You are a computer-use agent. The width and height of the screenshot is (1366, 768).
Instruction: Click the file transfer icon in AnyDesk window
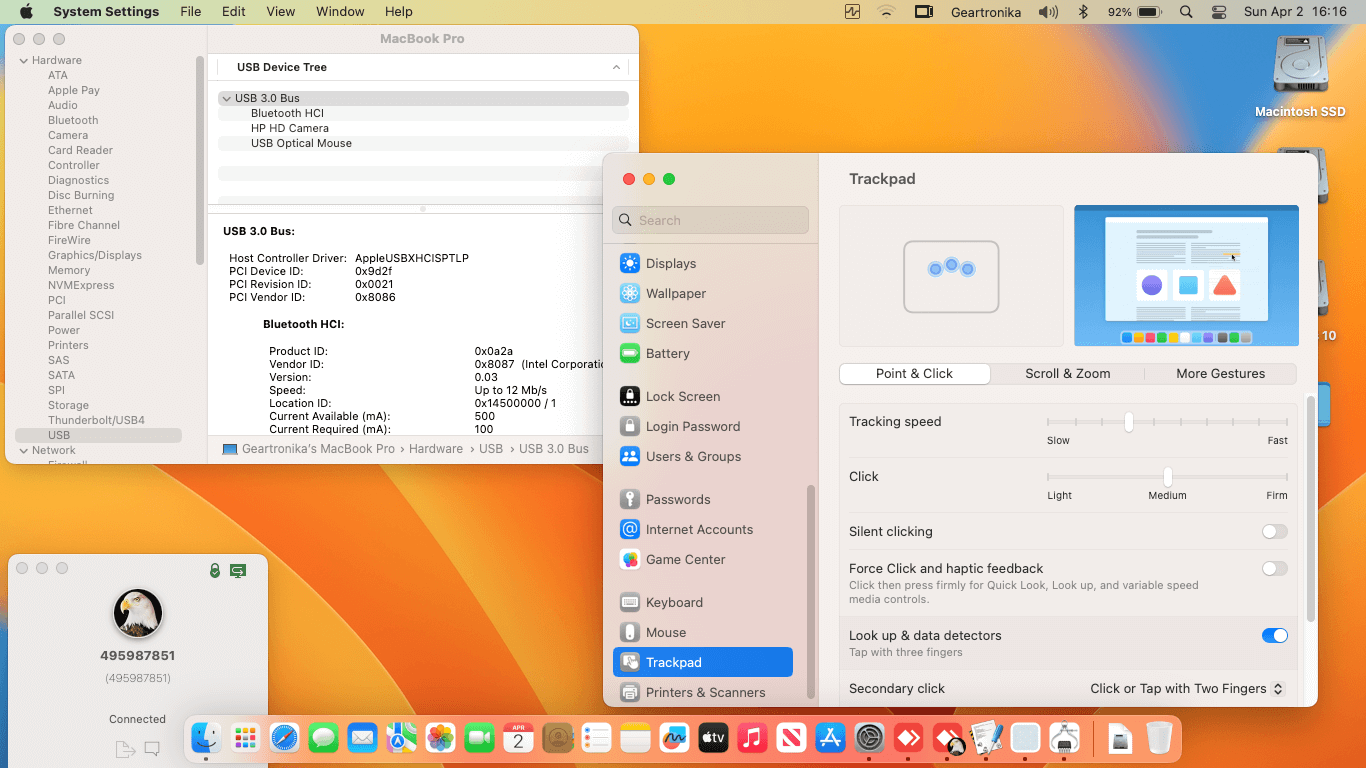click(125, 749)
